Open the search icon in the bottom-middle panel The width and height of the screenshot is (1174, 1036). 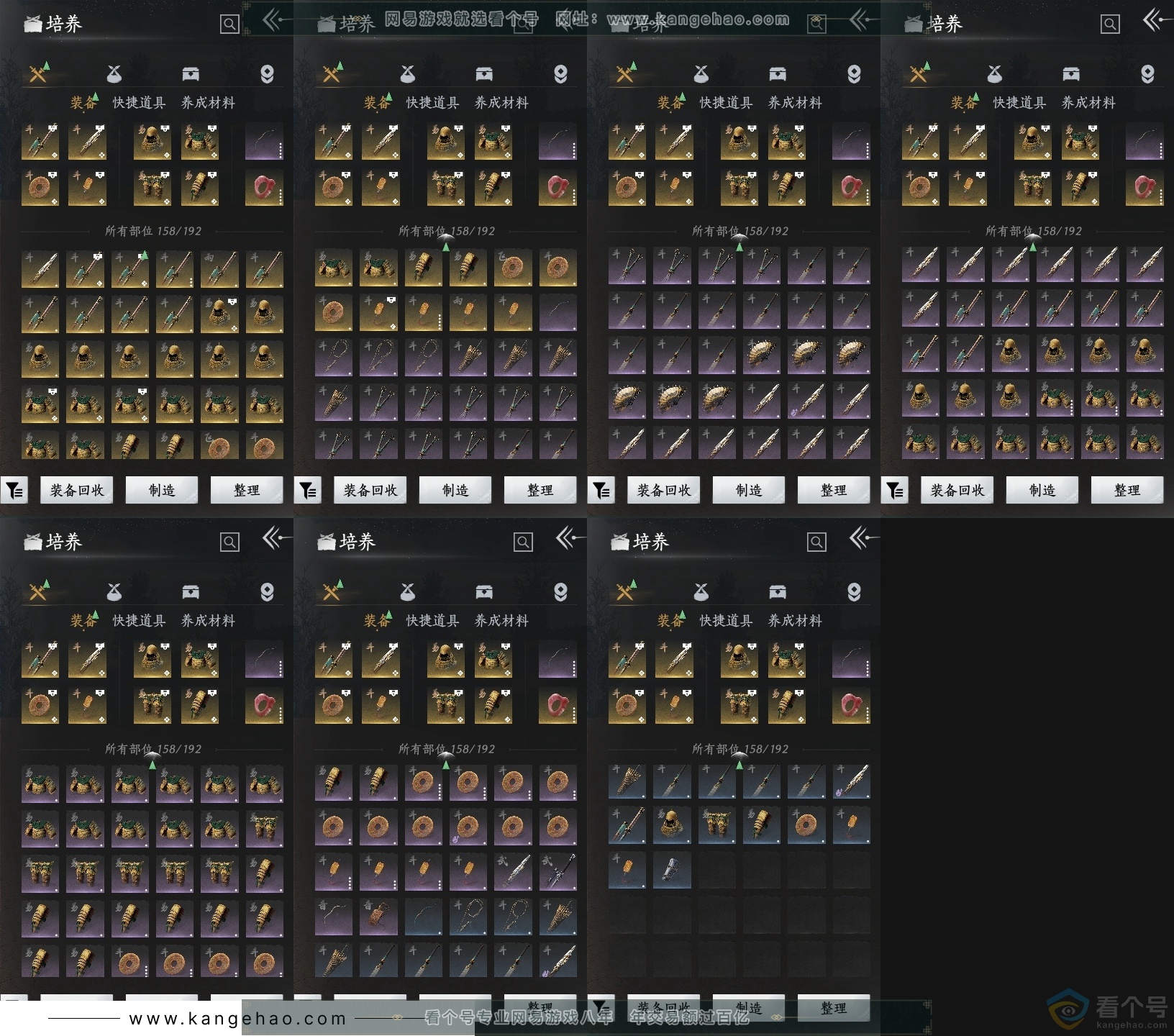click(523, 542)
